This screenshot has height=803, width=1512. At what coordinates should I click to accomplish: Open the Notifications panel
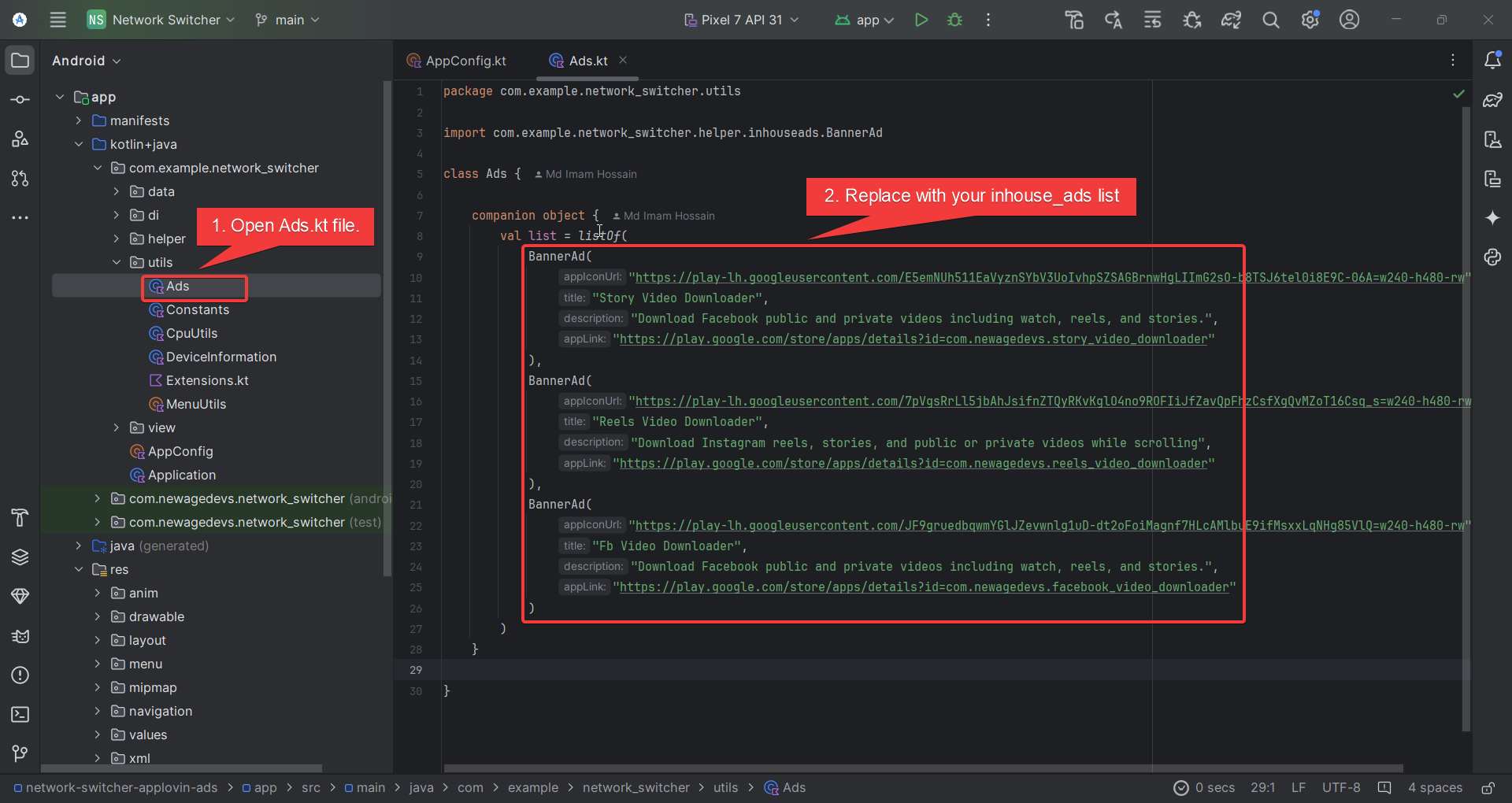click(1493, 60)
